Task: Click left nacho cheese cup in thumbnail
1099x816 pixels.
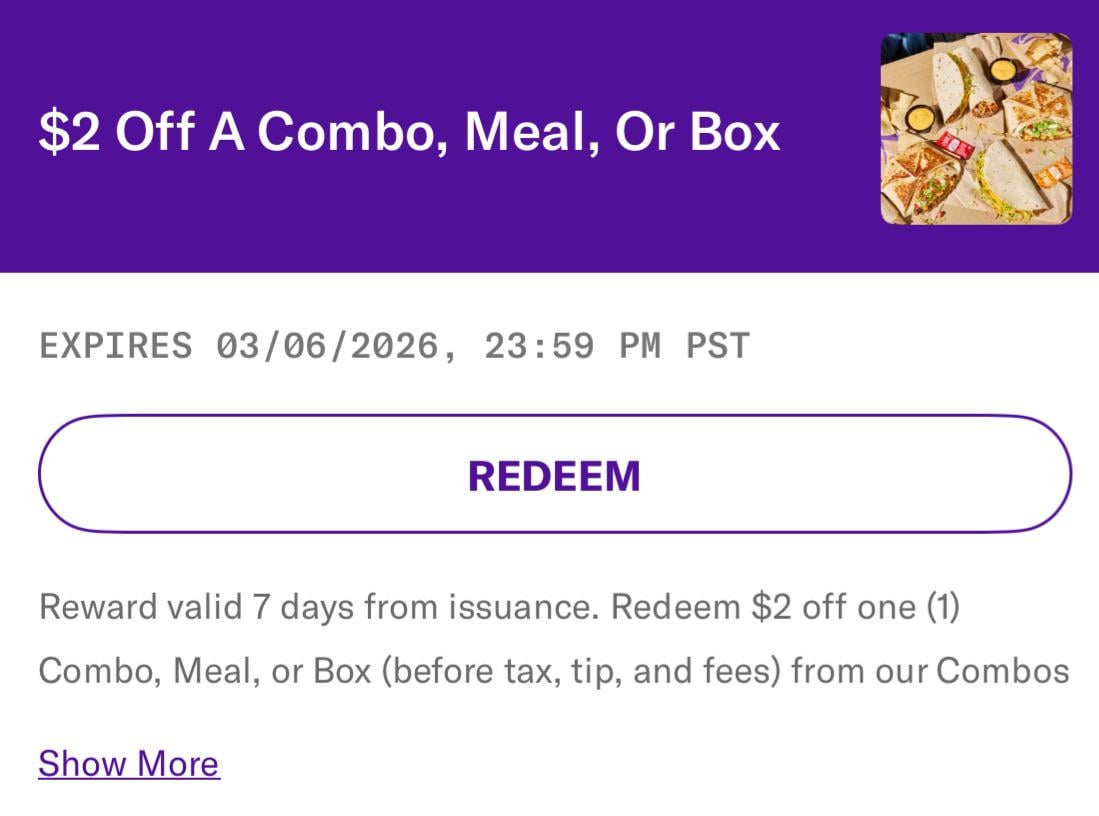Action: tap(921, 118)
